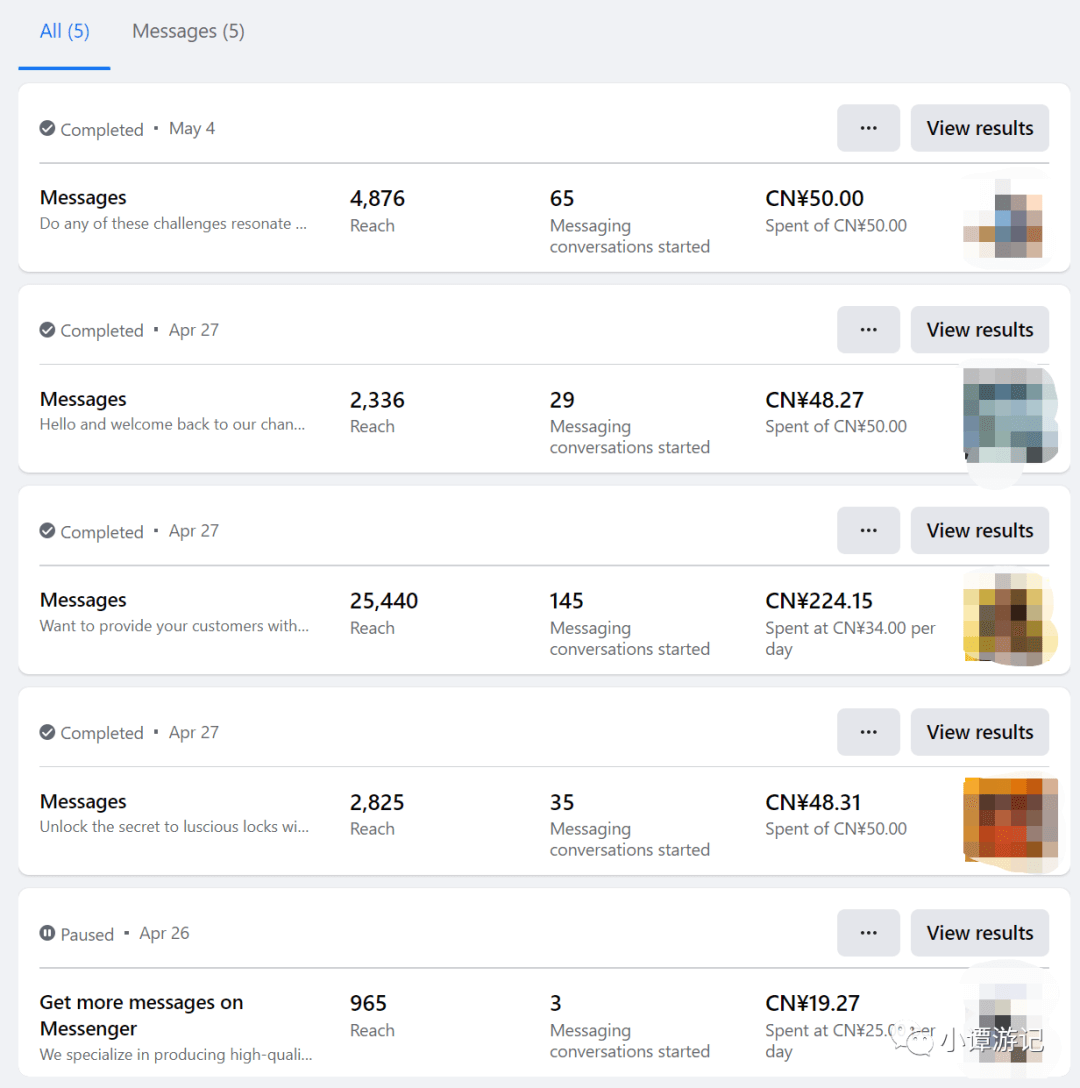View results for the 2,336 reach ad
The image size is (1080, 1088).
979,330
